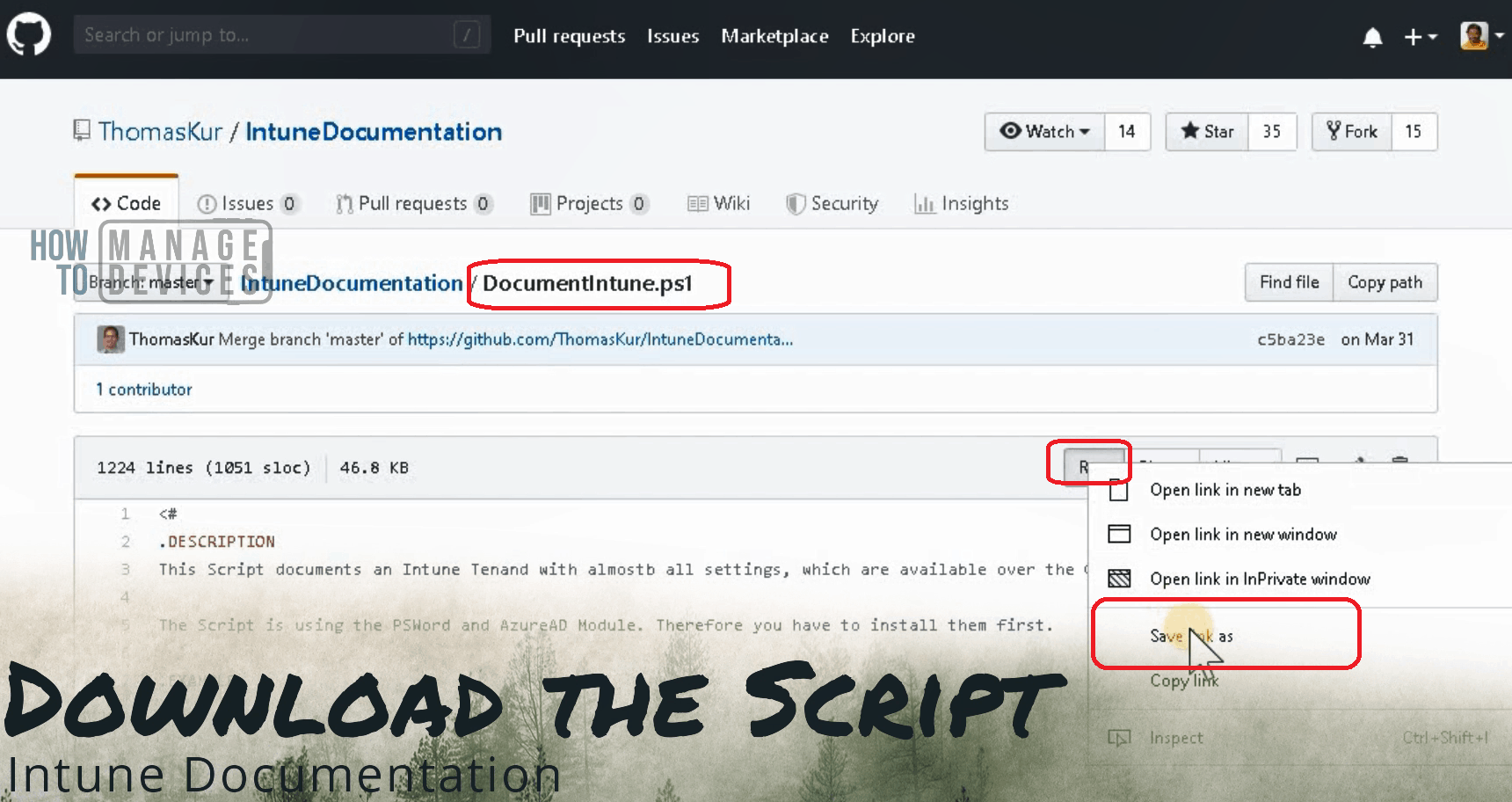View the 1 contributor list
This screenshot has height=802, width=1512.
[x=144, y=390]
